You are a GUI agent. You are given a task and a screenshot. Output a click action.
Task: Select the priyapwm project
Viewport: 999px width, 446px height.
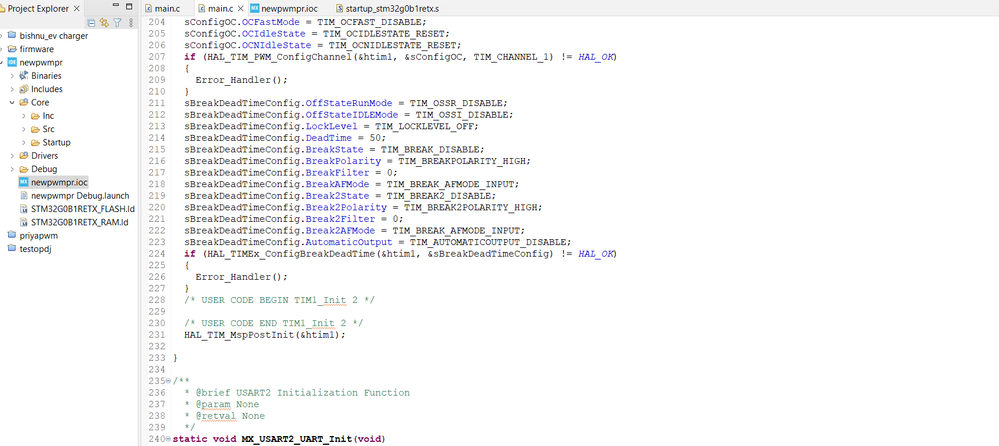click(40, 236)
